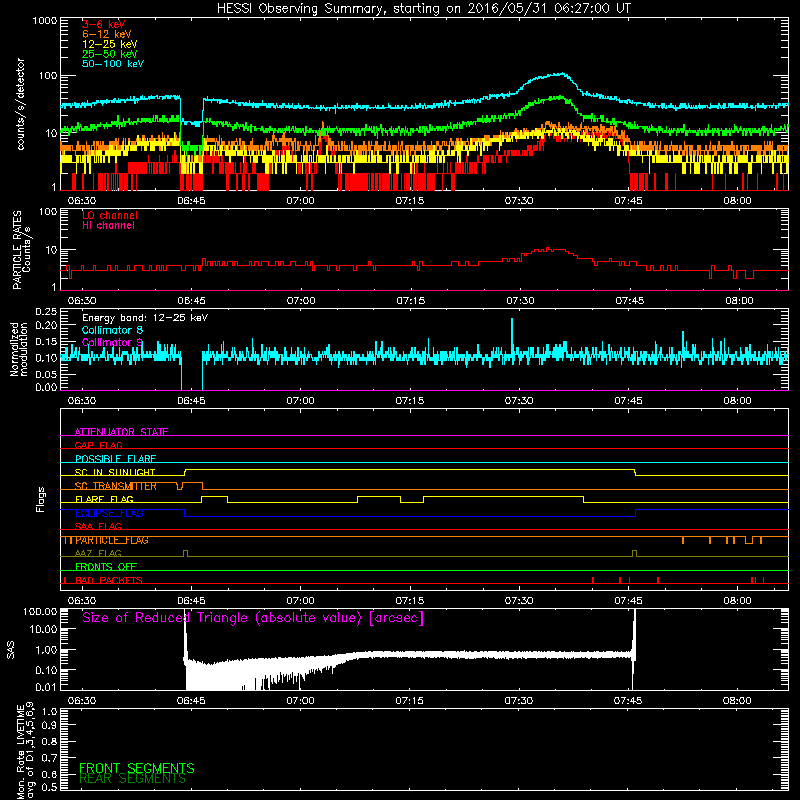Click the SAS axis label
Screen dimensions: 800x800
(11, 649)
